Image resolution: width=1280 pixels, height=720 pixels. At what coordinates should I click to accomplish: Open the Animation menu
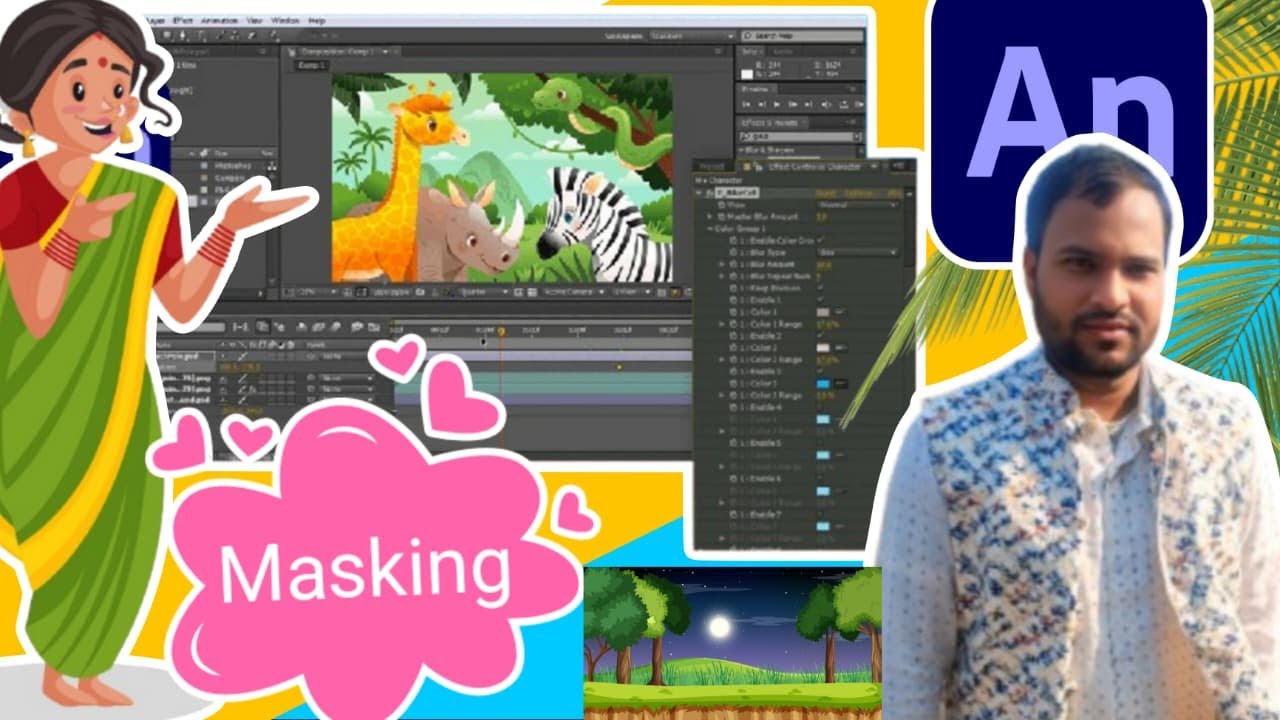tap(219, 20)
